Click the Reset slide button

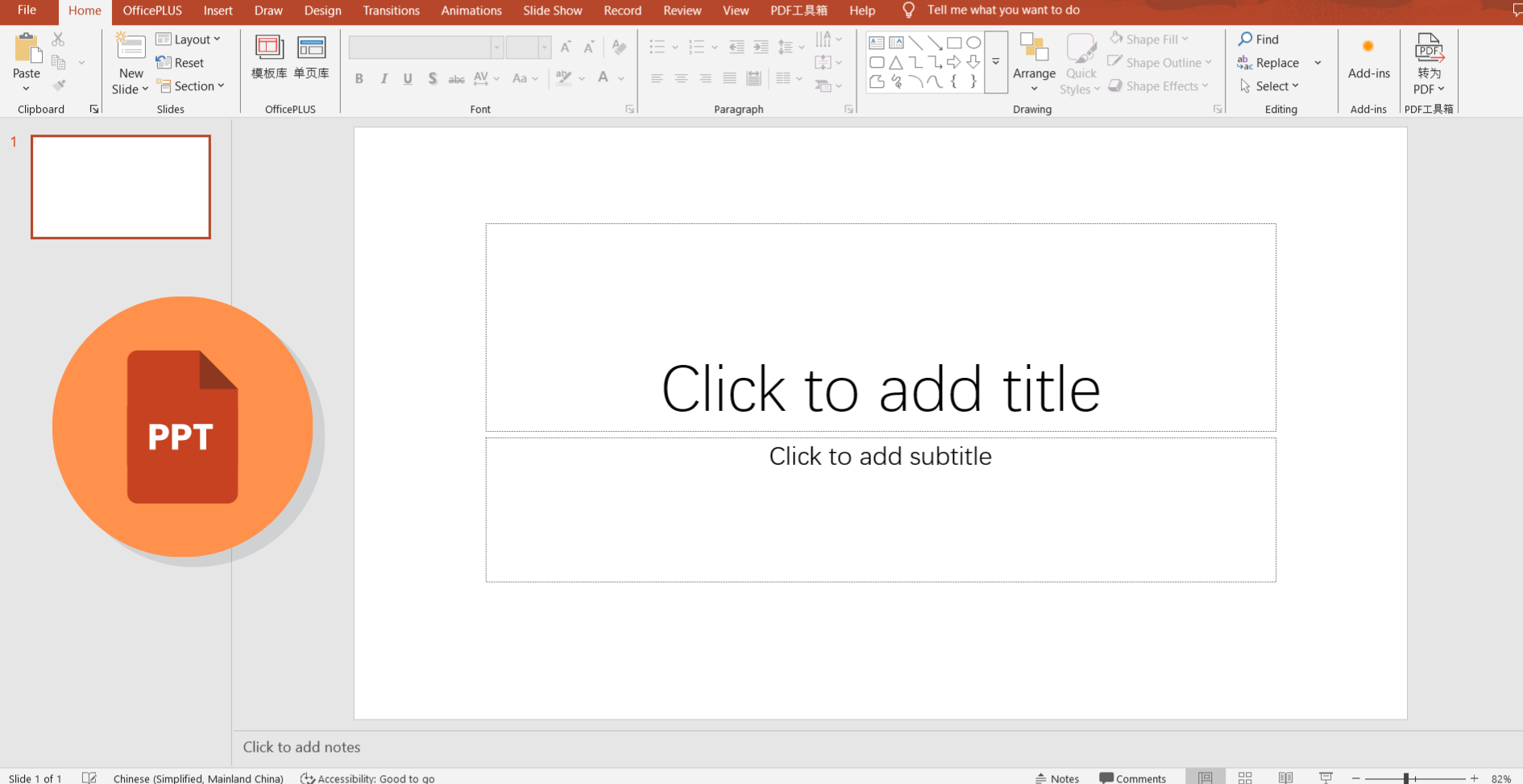181,63
